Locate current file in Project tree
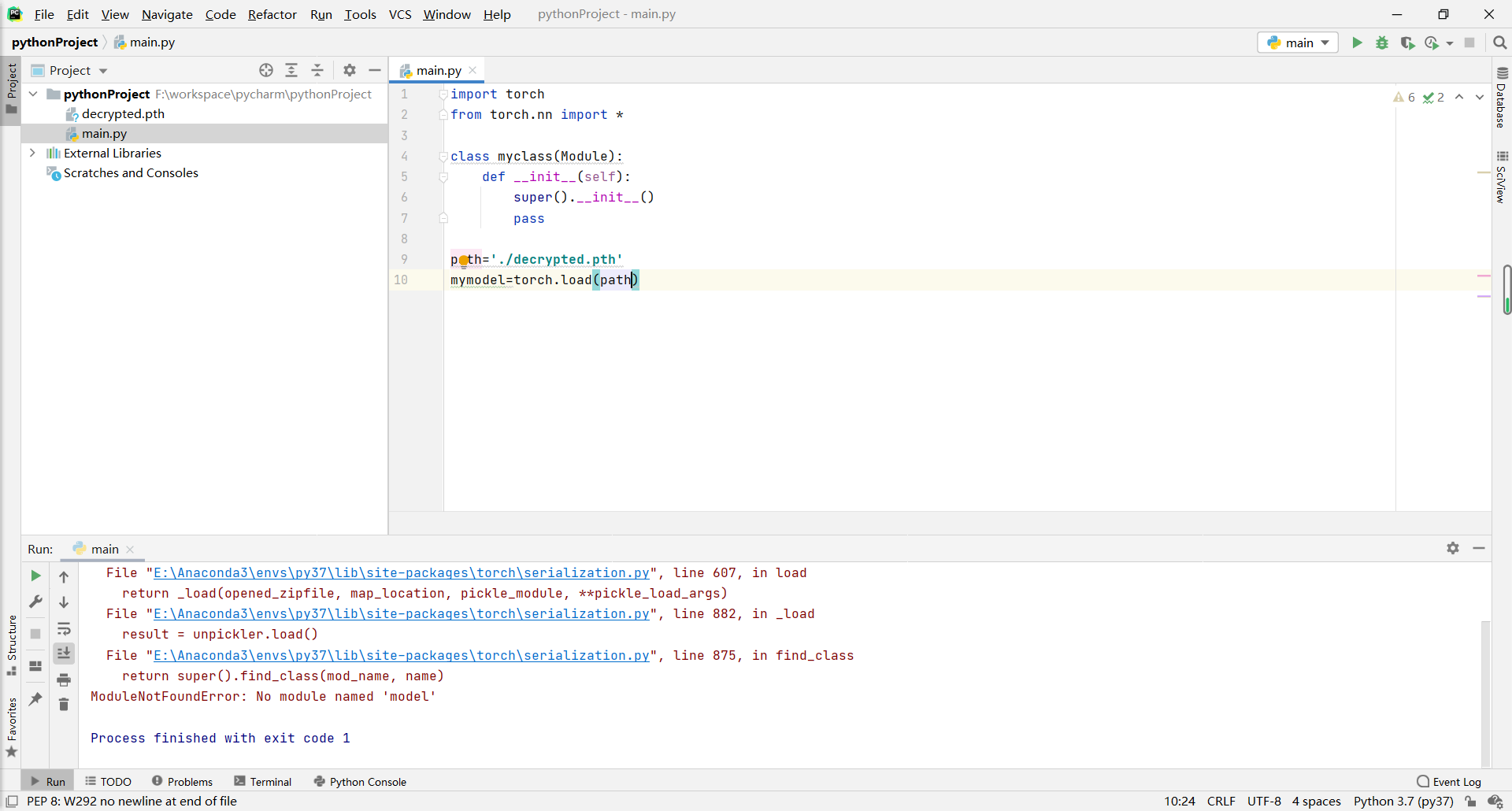The width and height of the screenshot is (1512, 811). [x=266, y=70]
